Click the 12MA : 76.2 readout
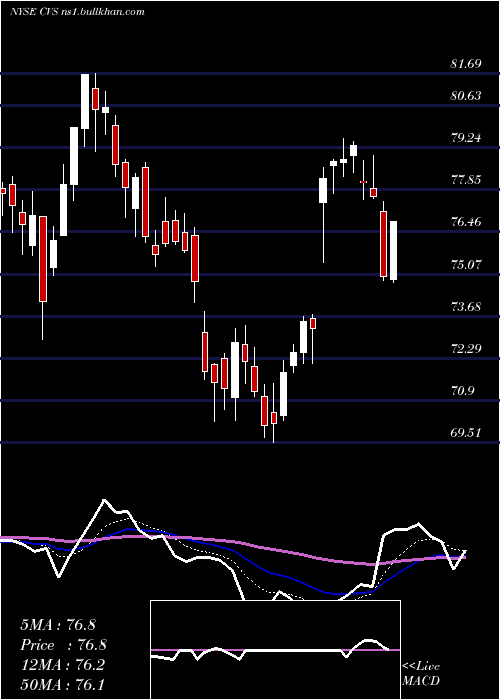 tap(62, 665)
